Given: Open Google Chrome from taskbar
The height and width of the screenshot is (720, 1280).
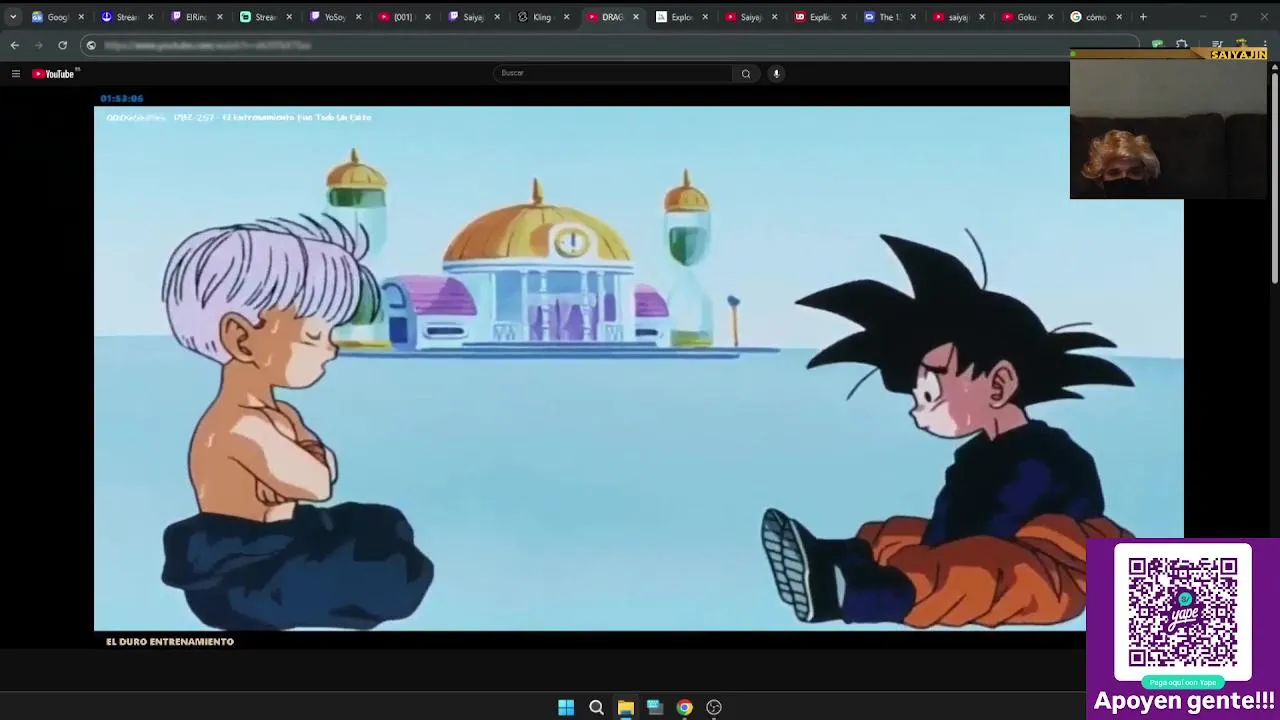Looking at the screenshot, I should point(684,707).
